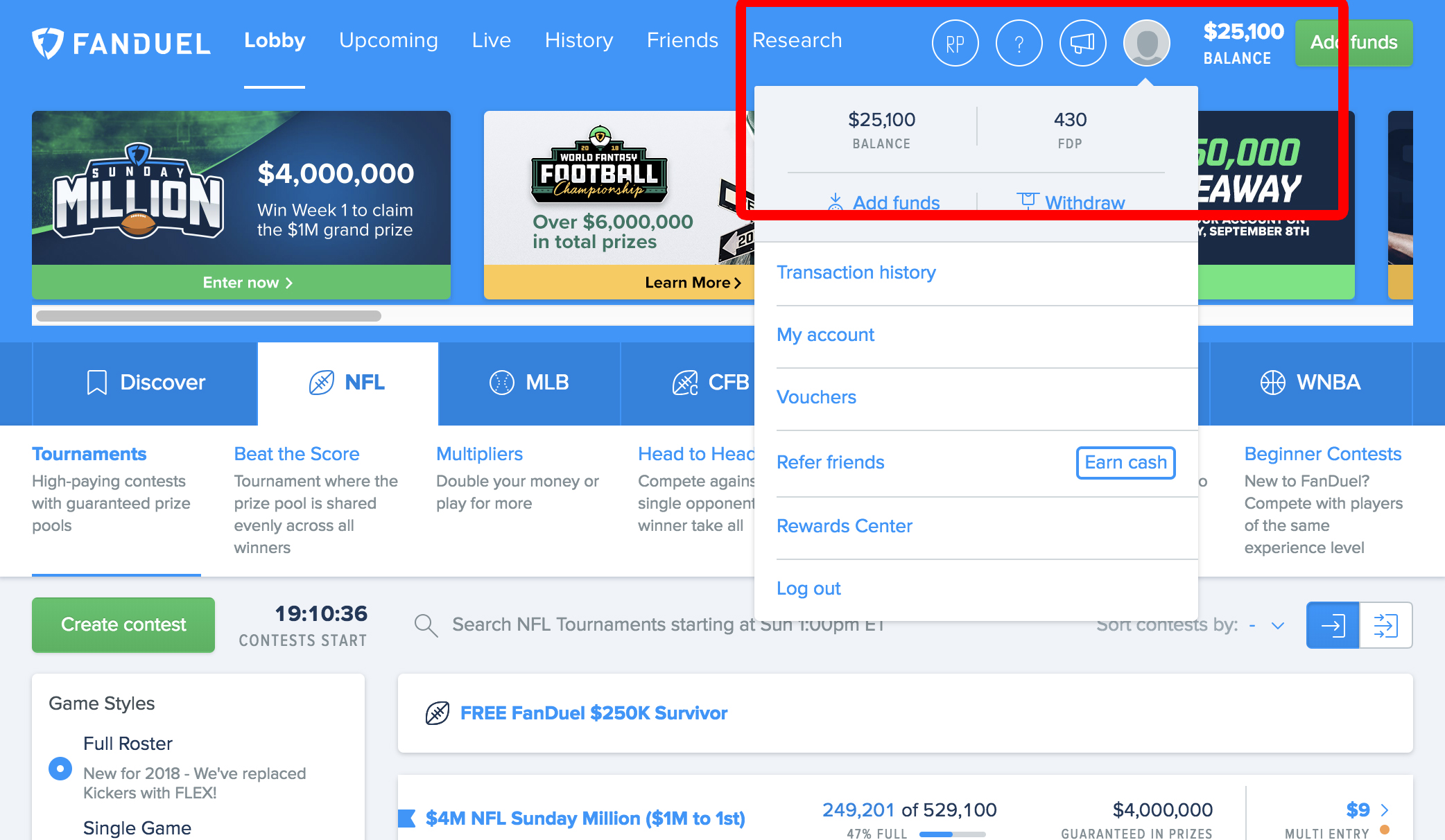Select the multi entry view icon
This screenshot has height=840, width=1445.
[x=1385, y=625]
